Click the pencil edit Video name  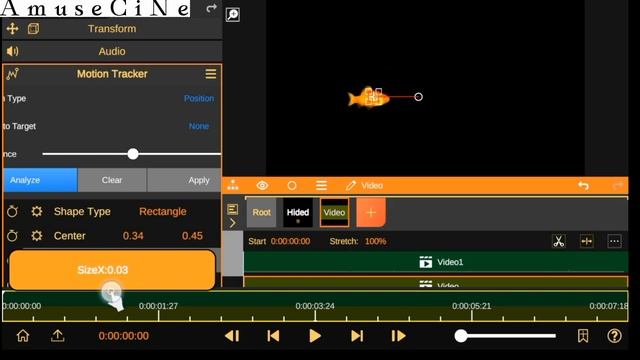click(x=351, y=186)
